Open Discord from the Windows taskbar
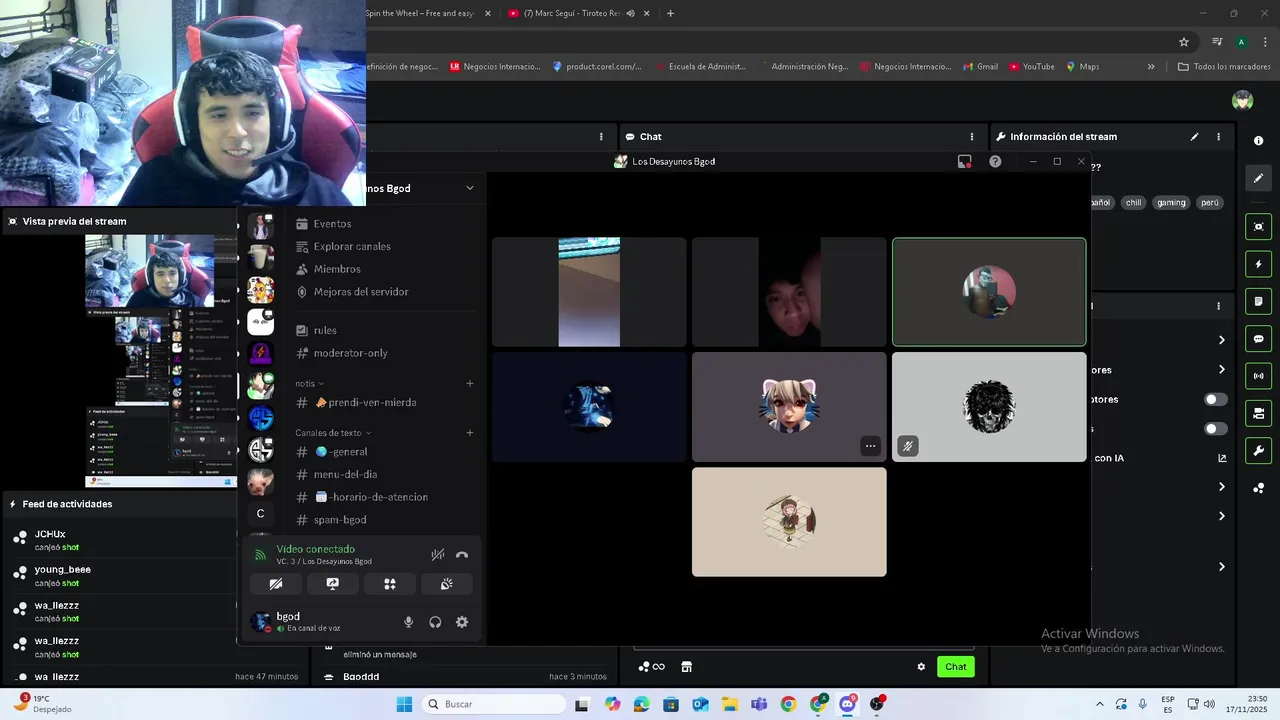1280x720 pixels. pos(848,704)
